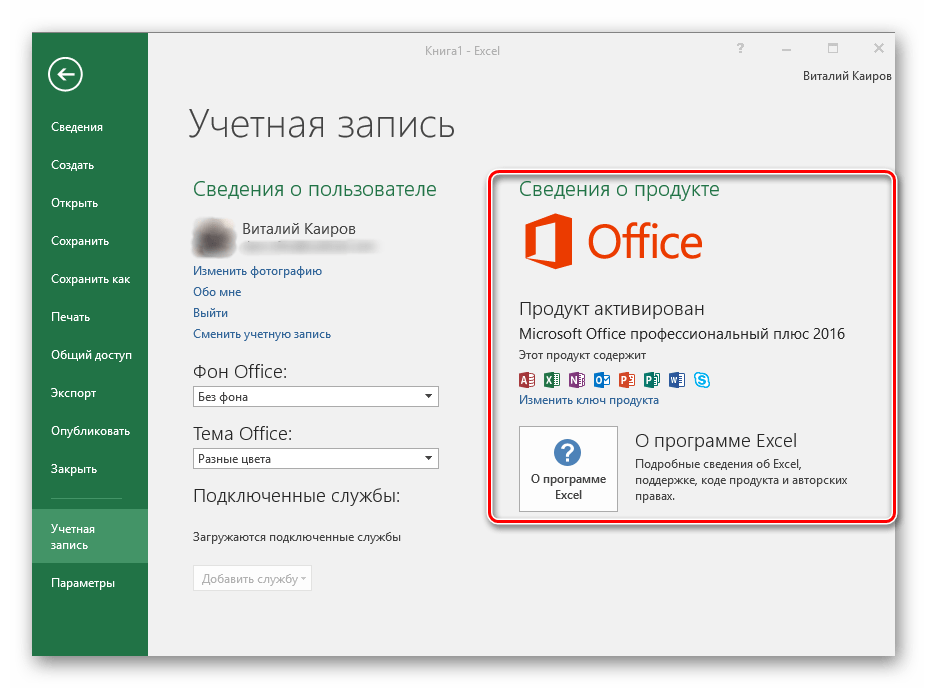Viewport: 927px width, 688px height.
Task: Click the Access icon in product list
Action: 527,380
